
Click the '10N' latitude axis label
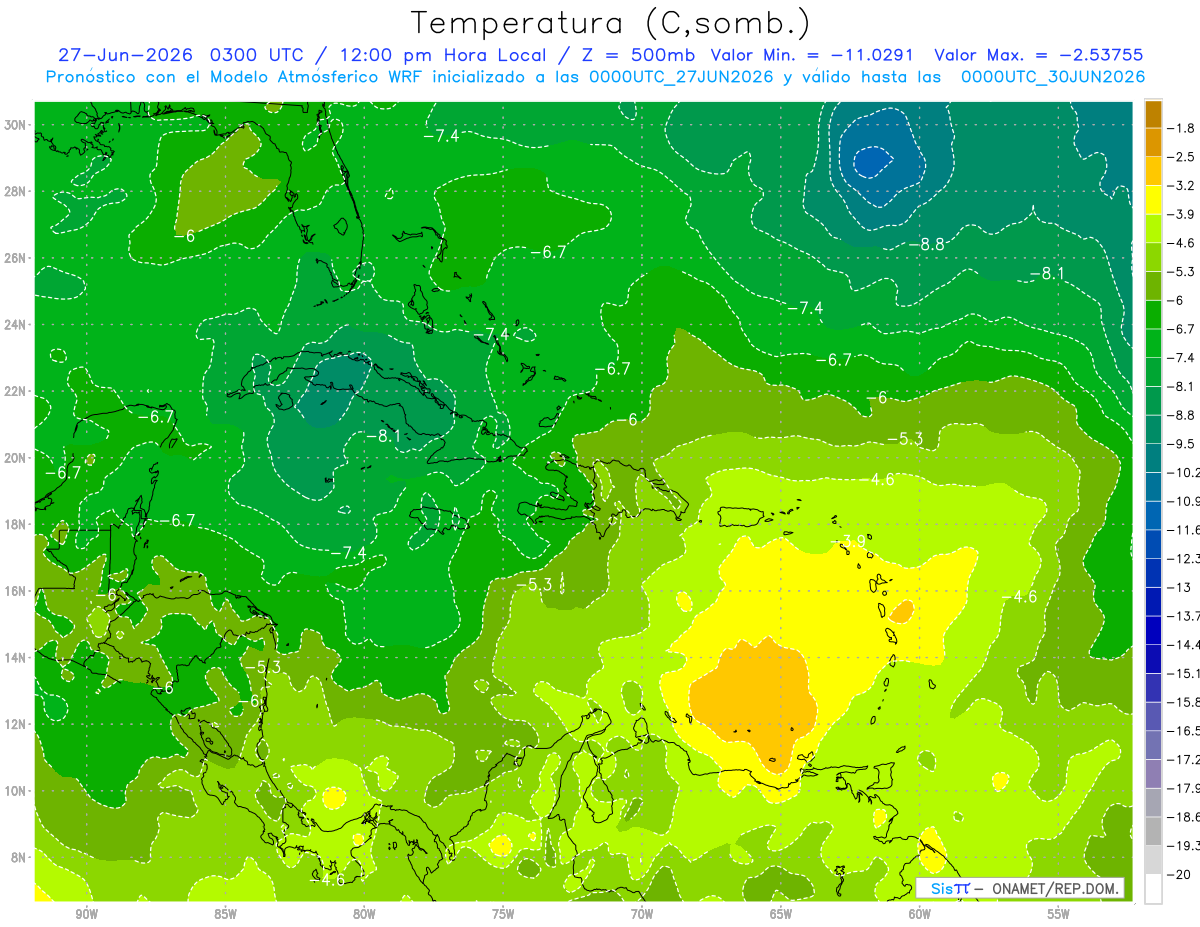pos(17,790)
